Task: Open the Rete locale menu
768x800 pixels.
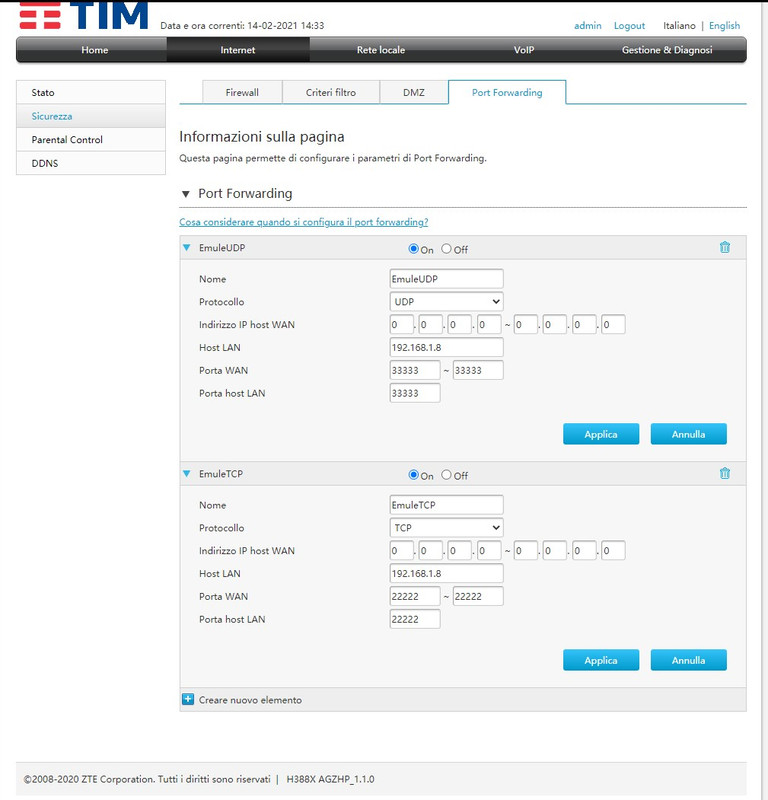Action: 381,50
